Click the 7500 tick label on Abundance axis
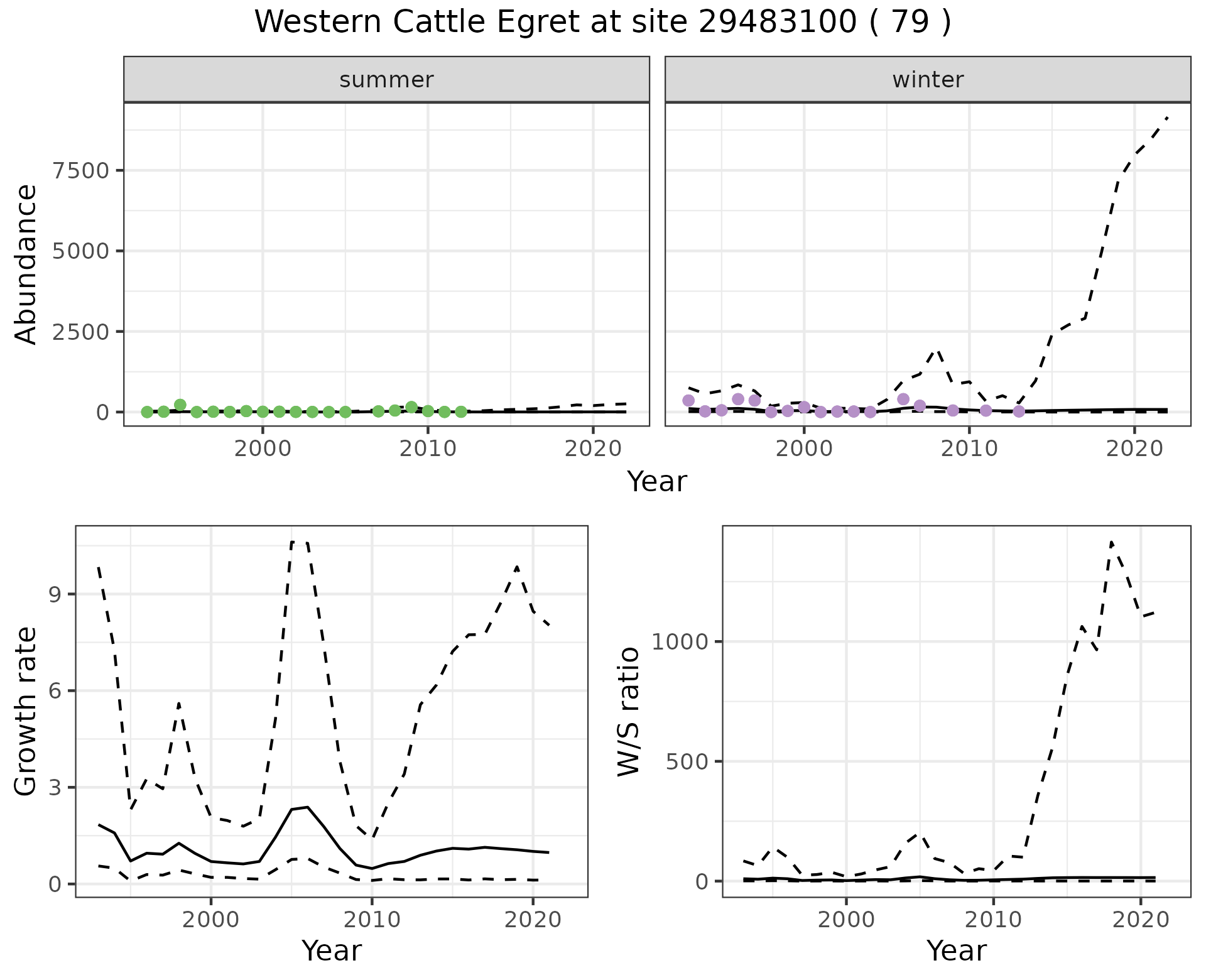This screenshot has width=1206, height=980. point(81,171)
